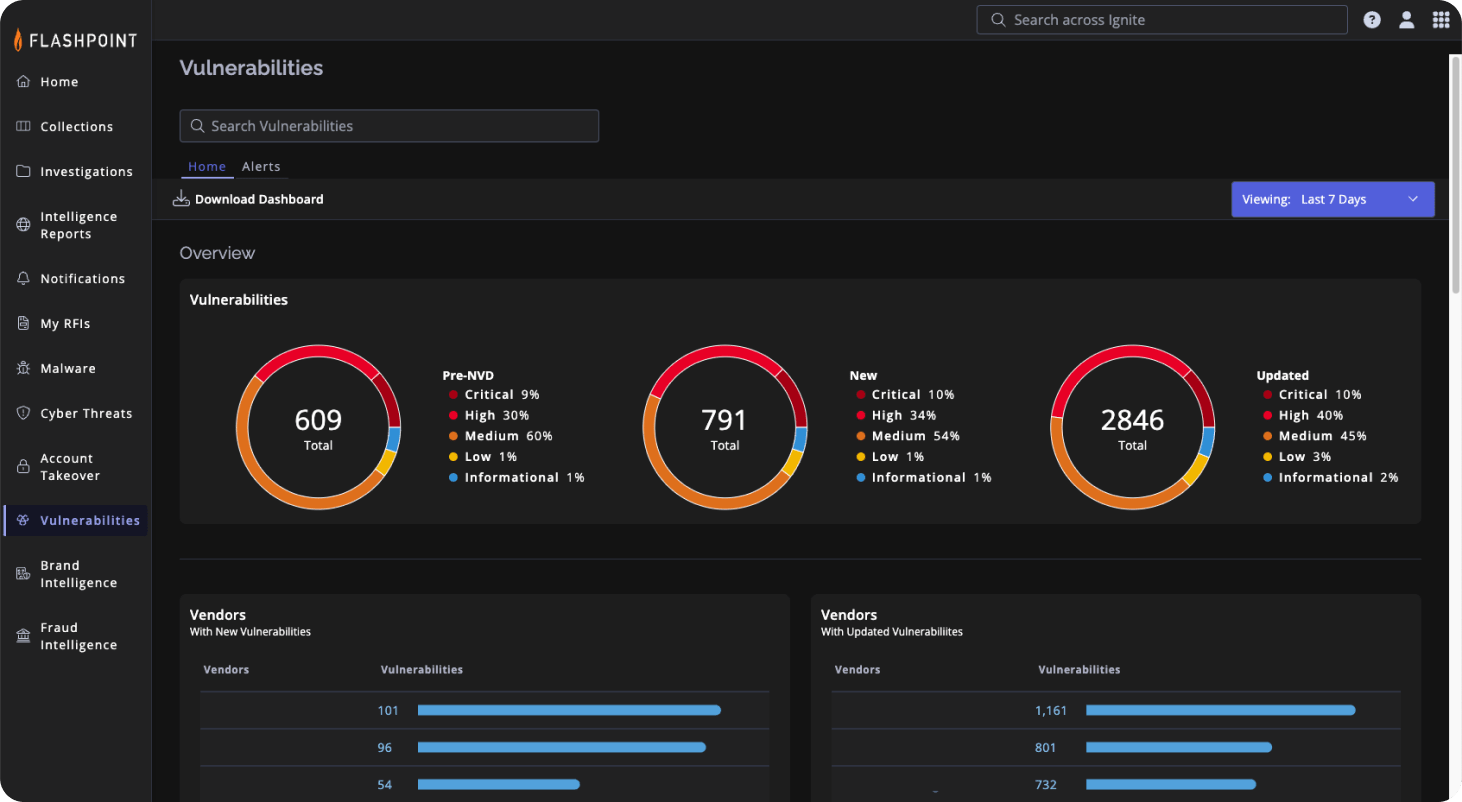Open the Notifications bell icon
Image resolution: width=1462 pixels, height=802 pixels.
click(x=83, y=278)
